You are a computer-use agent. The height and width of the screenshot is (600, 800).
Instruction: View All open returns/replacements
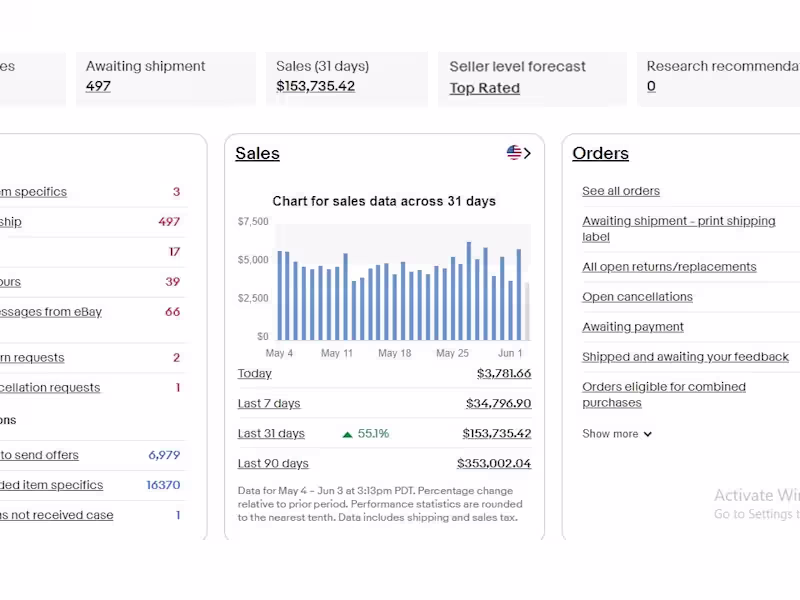[x=669, y=267]
